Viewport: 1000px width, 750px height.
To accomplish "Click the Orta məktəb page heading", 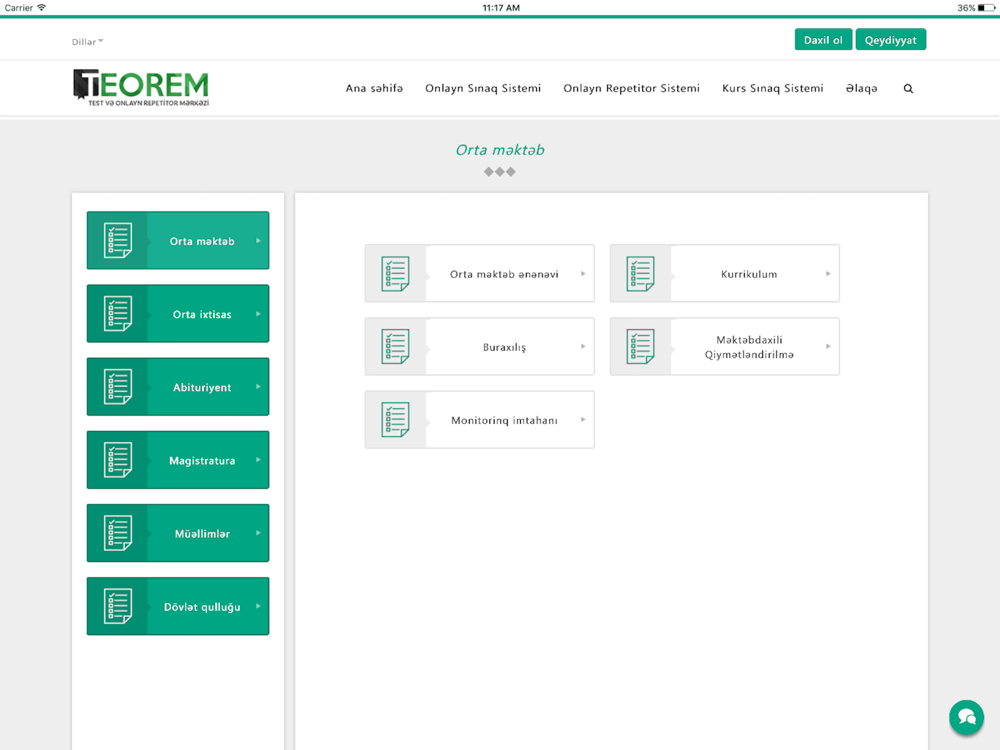I will tap(500, 150).
